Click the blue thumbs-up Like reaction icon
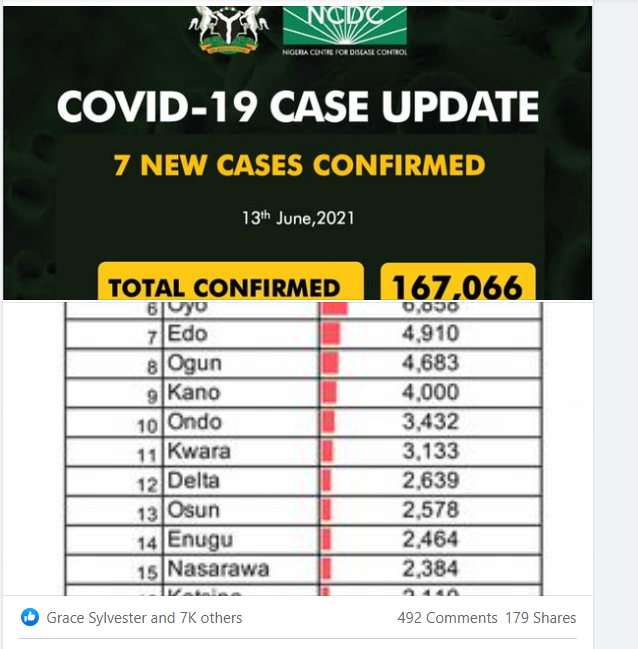 coord(30,617)
